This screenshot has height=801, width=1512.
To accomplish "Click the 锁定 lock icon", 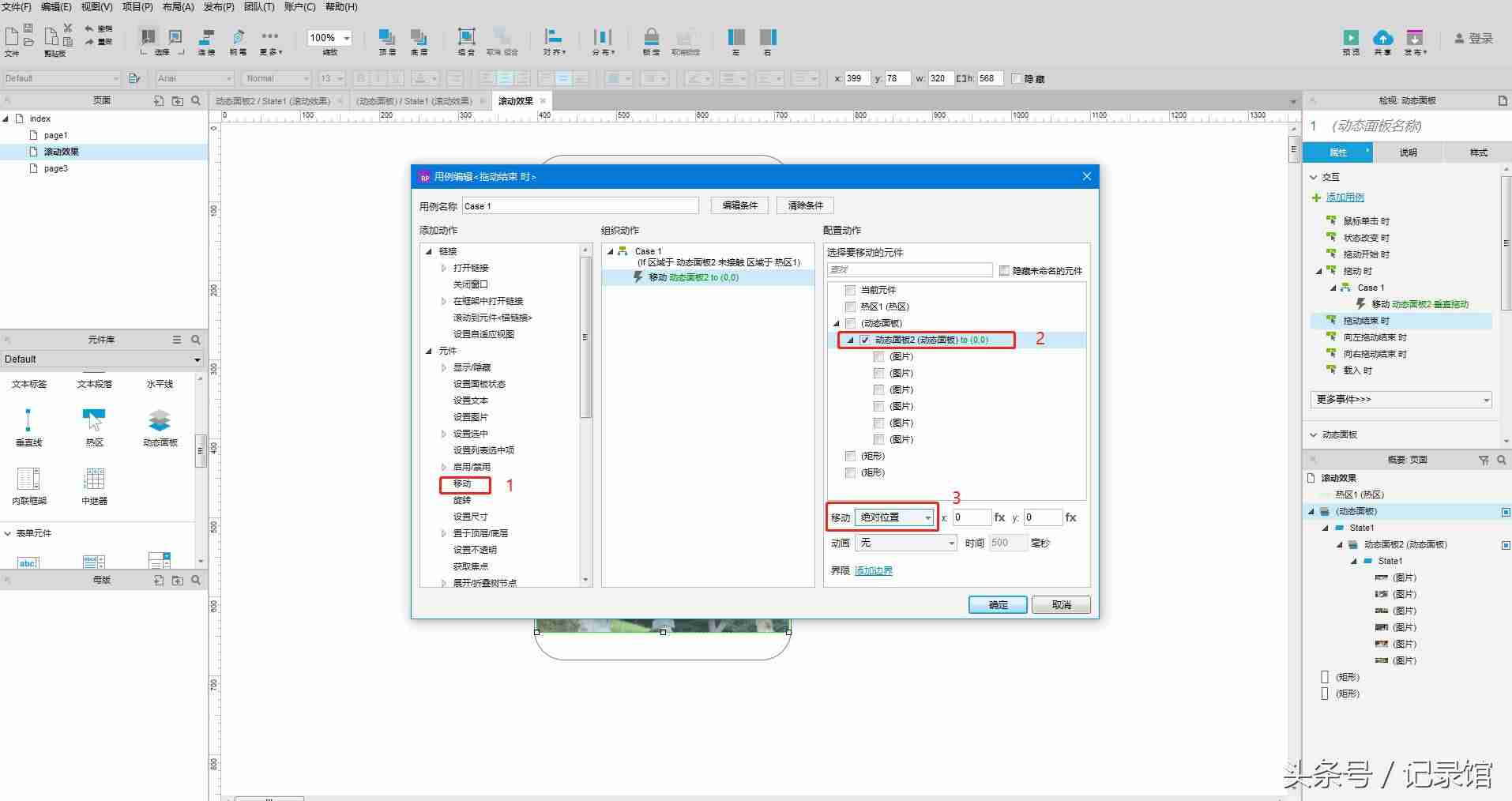I will [x=651, y=37].
